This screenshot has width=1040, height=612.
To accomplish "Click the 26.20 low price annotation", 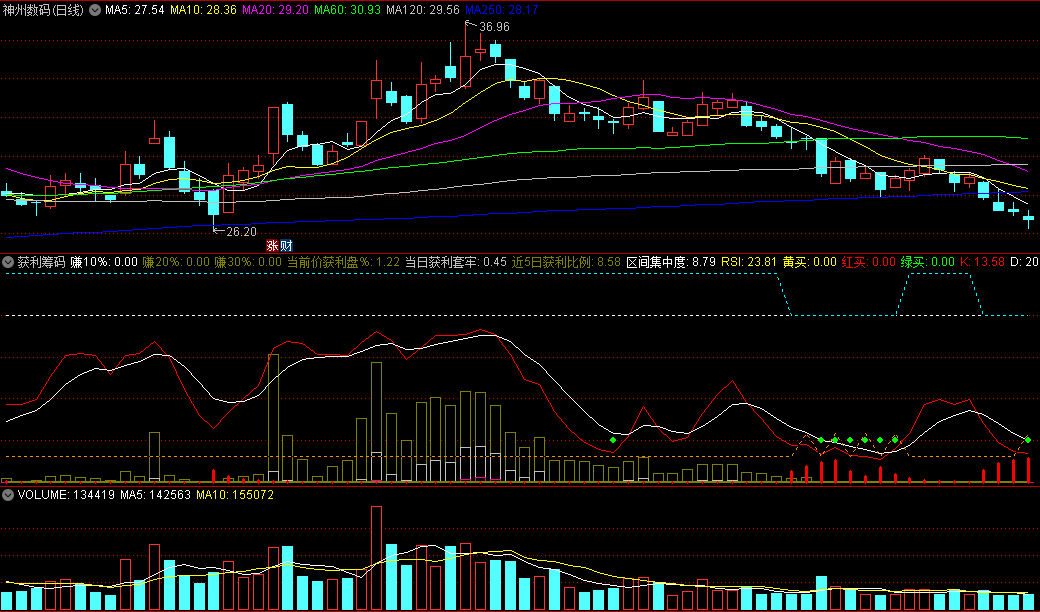I will pos(241,231).
